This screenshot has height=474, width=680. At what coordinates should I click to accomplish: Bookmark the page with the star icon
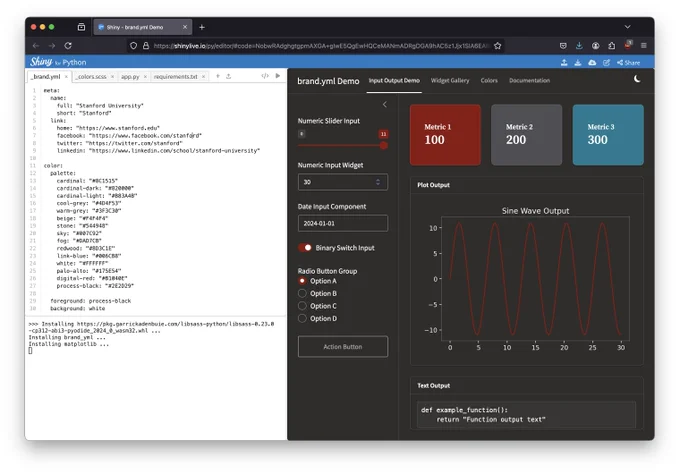pos(497,46)
